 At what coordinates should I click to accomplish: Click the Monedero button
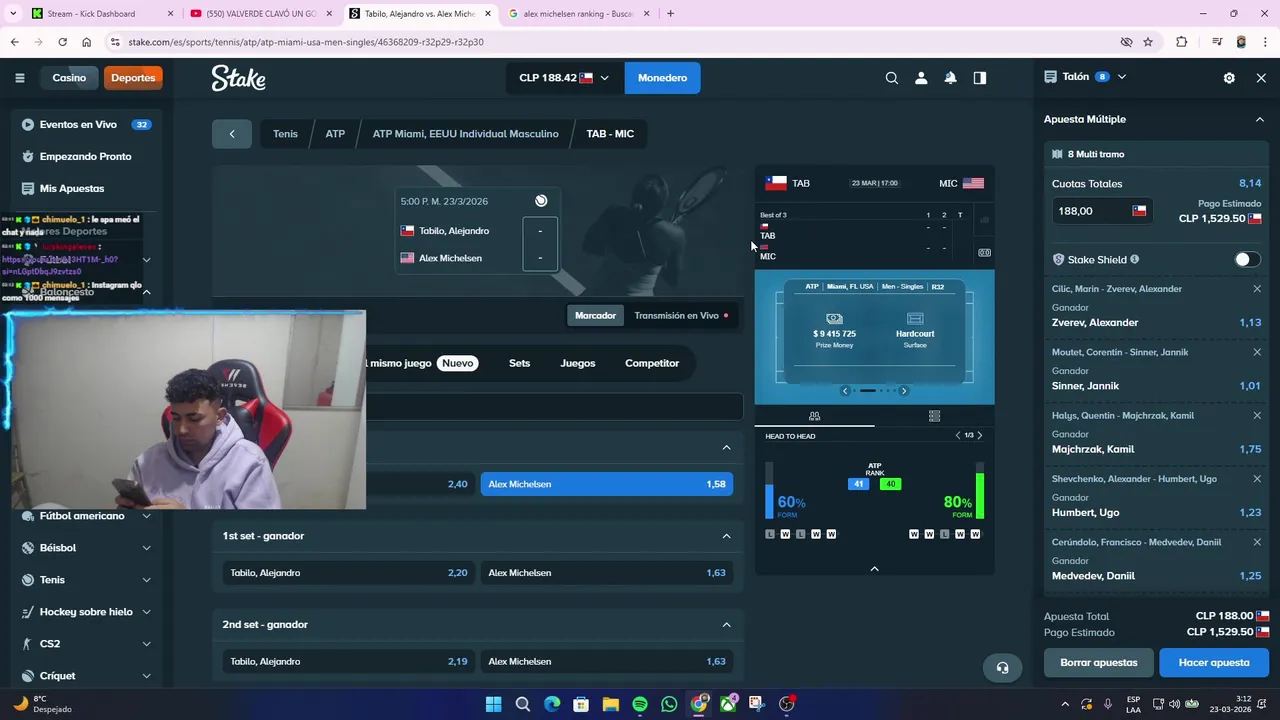(662, 78)
